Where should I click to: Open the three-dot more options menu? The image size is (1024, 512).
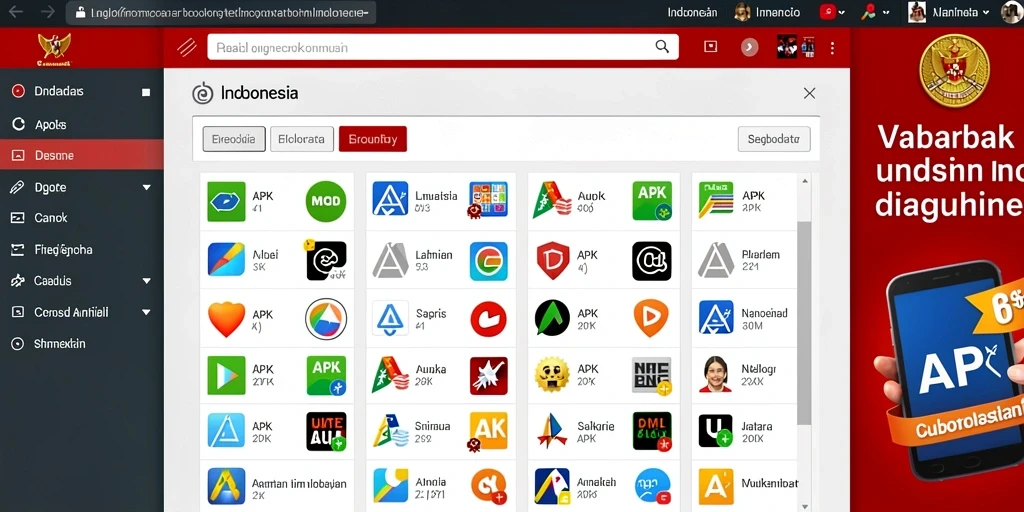click(x=831, y=48)
